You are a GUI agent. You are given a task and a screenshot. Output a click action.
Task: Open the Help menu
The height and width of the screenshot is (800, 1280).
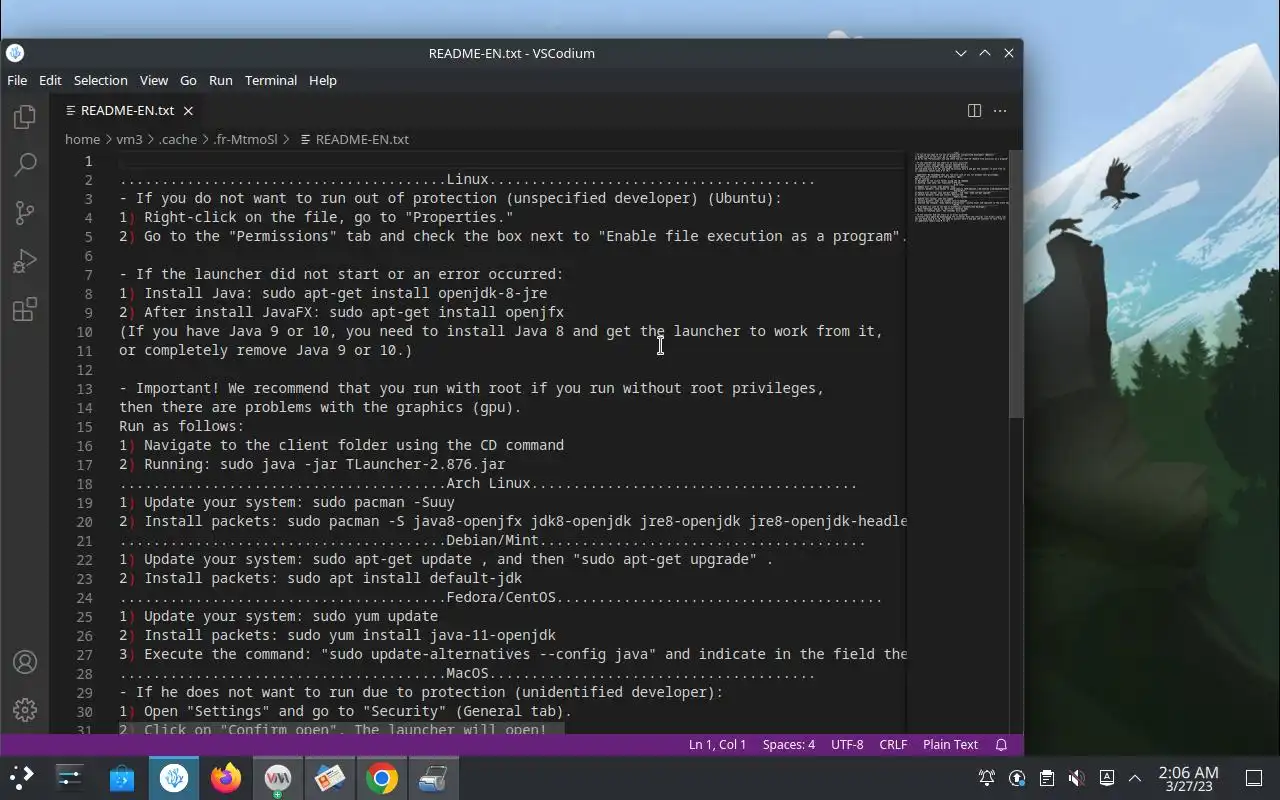point(322,80)
